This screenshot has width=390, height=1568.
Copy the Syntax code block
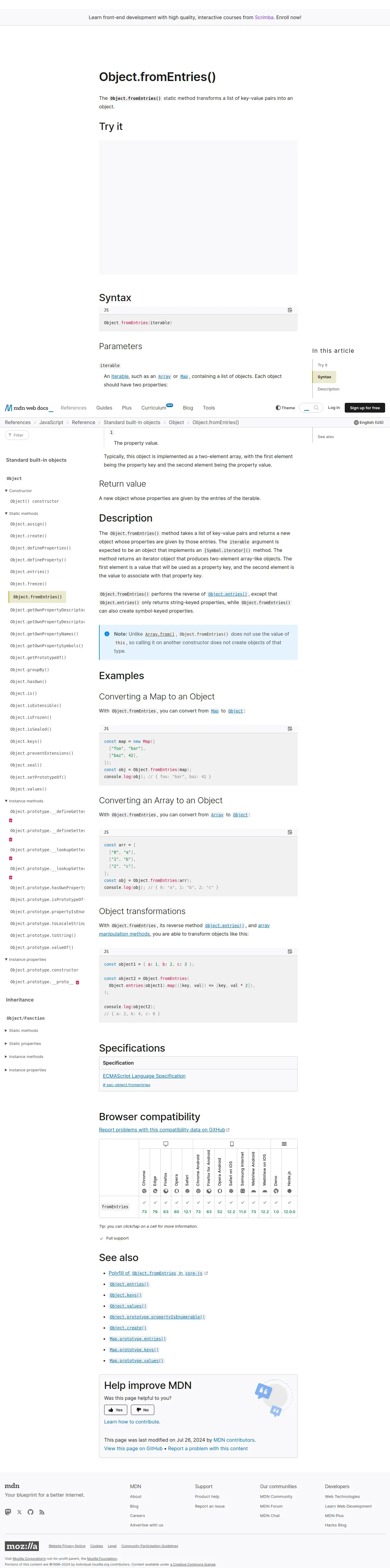coord(290,310)
